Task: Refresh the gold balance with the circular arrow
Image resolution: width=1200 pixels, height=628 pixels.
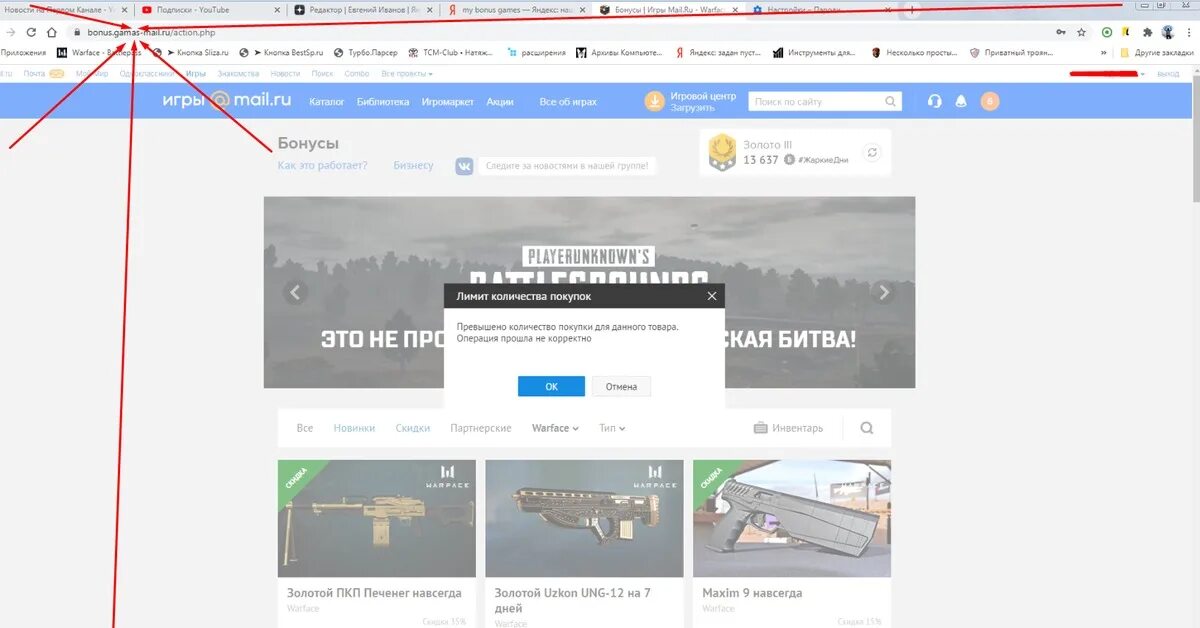Action: pyautogui.click(x=872, y=152)
